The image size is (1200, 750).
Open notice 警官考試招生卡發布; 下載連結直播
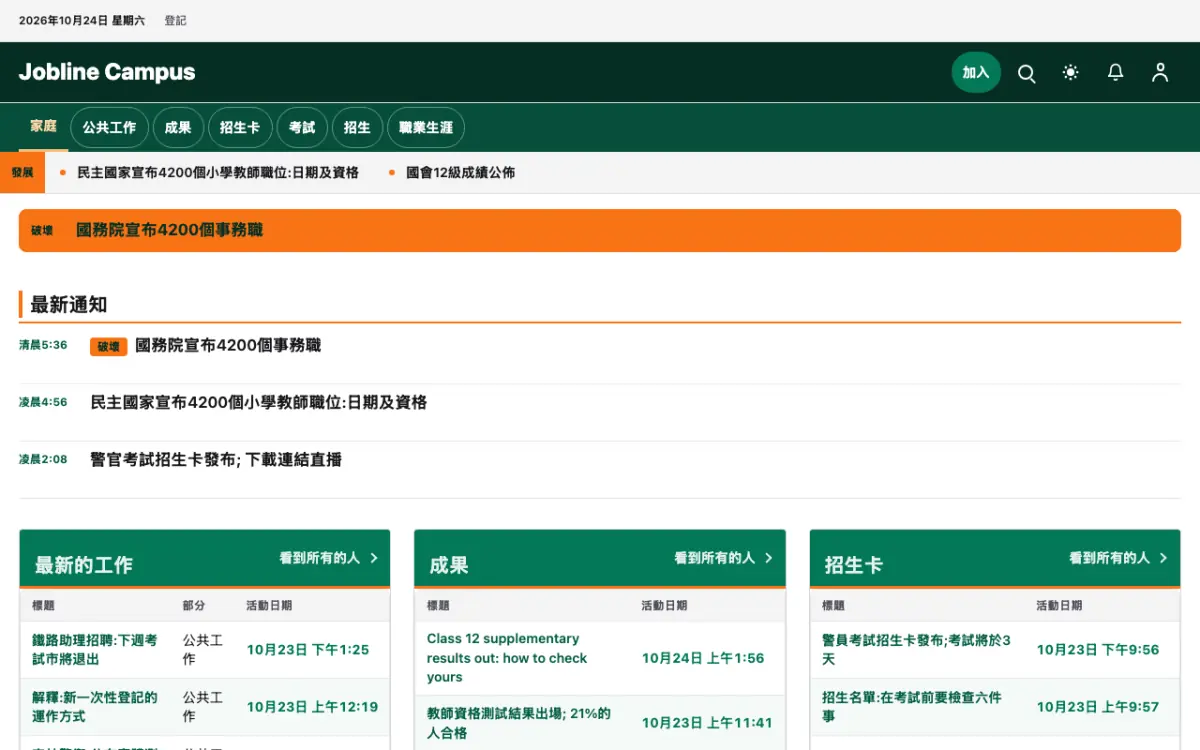[216, 460]
